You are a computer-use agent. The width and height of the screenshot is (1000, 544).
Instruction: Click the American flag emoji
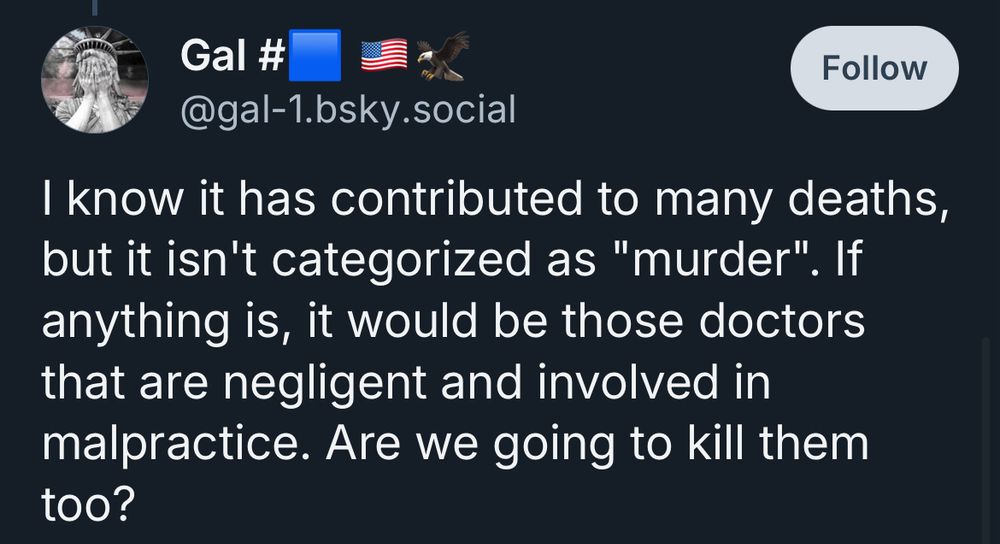click(384, 54)
